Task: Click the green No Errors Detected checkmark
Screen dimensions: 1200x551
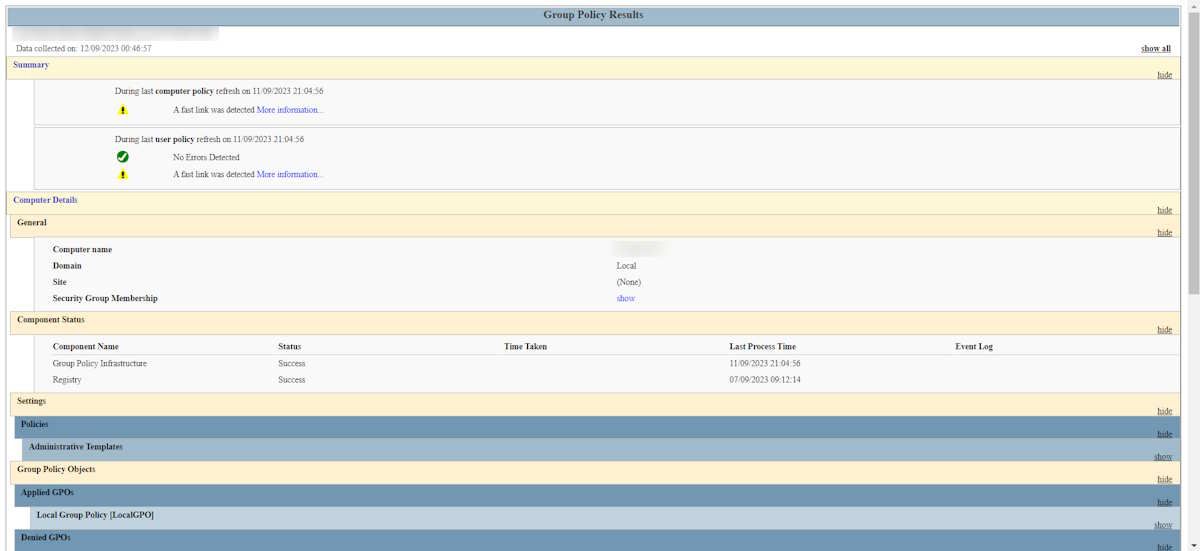Action: tap(123, 157)
